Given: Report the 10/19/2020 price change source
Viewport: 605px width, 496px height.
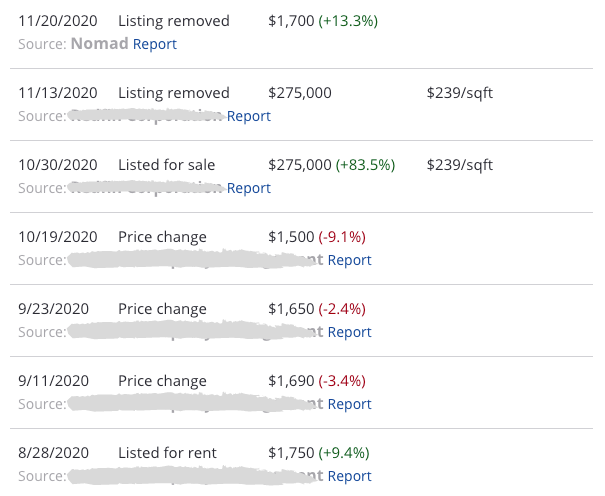Looking at the screenshot, I should 349,260.
